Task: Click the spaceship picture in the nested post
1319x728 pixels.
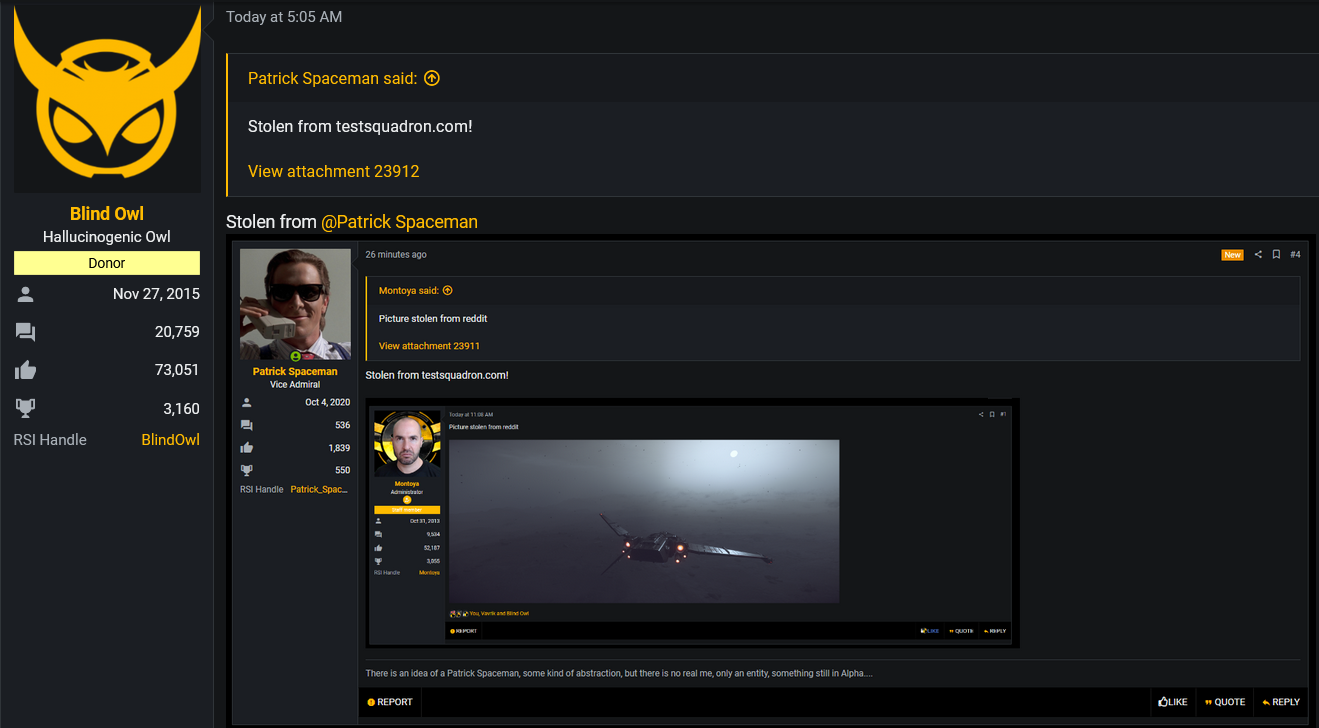Action: tap(643, 521)
